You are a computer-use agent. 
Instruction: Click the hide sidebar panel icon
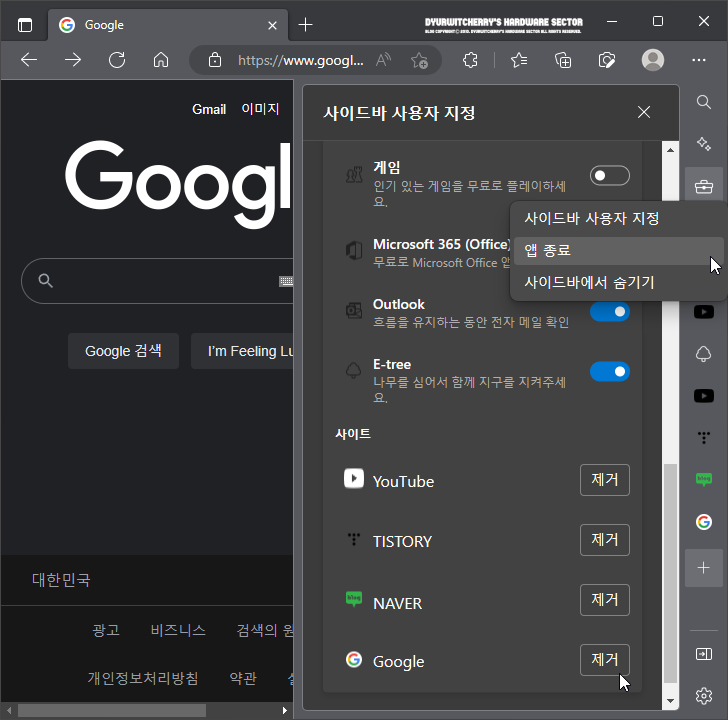704,654
